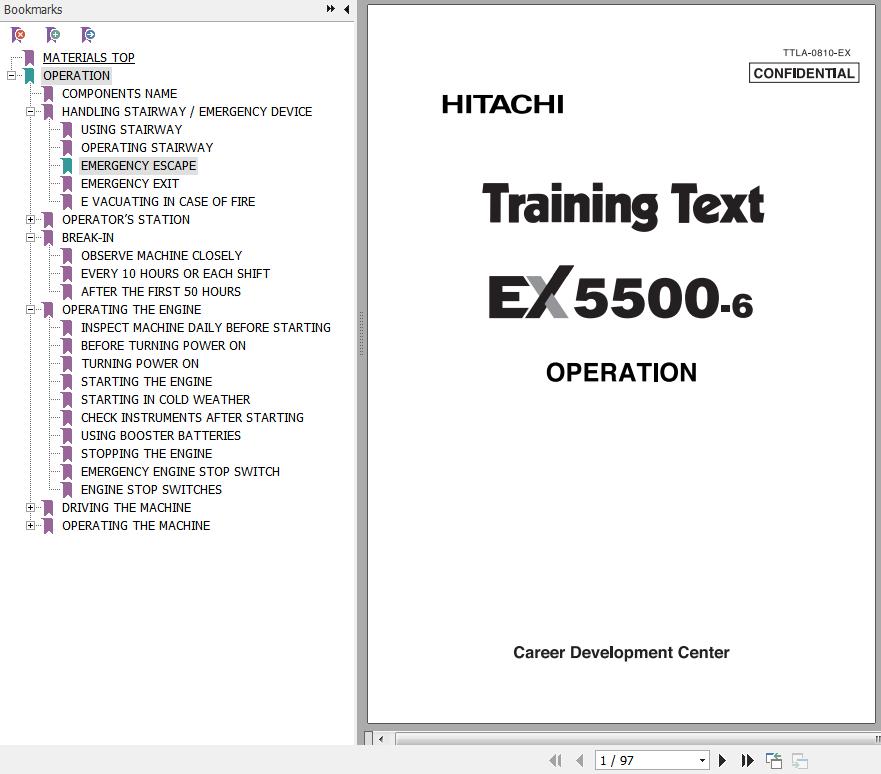Open EMERGENCY EXIT bookmark
Image resolution: width=881 pixels, height=774 pixels.
click(x=130, y=184)
